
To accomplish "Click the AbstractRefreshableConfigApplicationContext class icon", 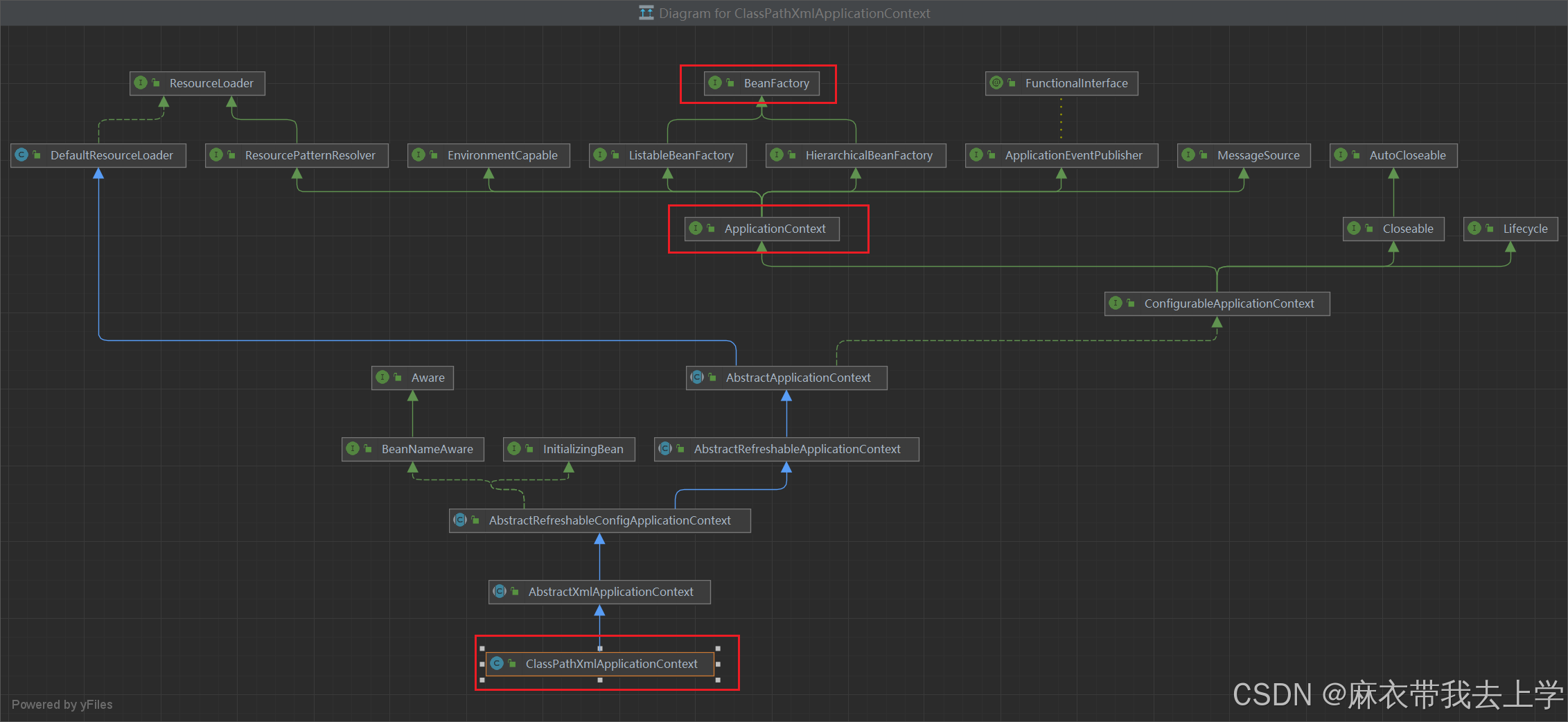I will point(460,520).
